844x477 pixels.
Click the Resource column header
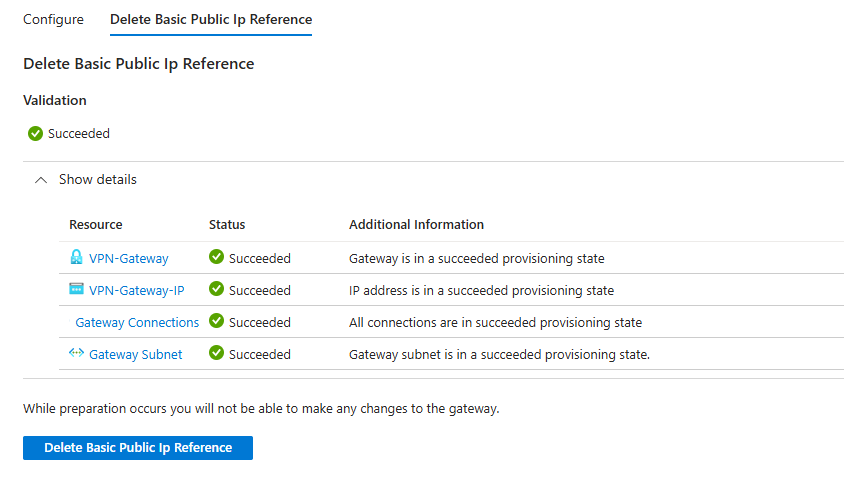tap(95, 224)
